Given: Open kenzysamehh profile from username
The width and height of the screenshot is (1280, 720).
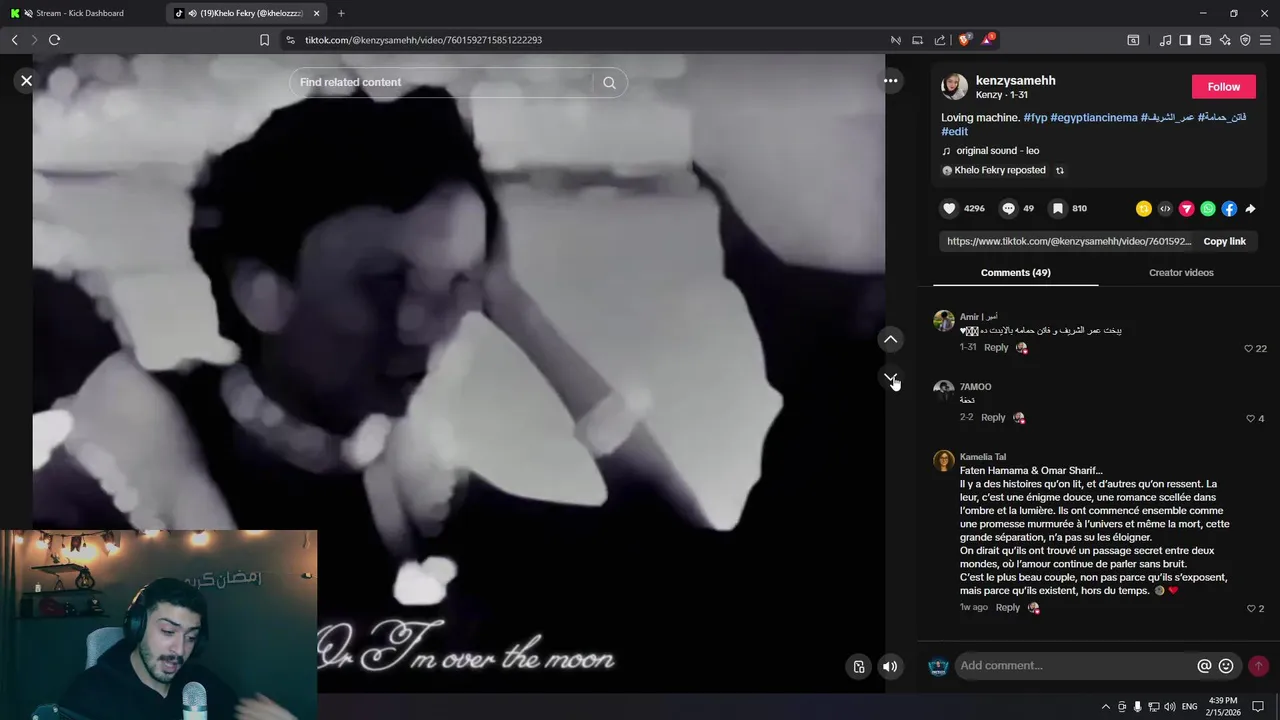Looking at the screenshot, I should [x=1015, y=80].
